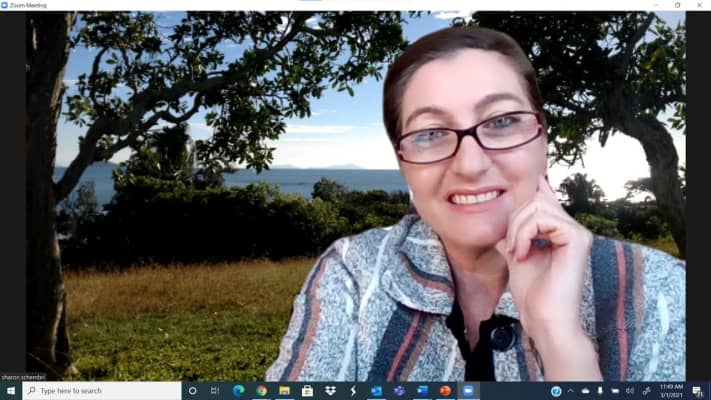
Task: Open the clock and date flyout
Action: coord(672,391)
